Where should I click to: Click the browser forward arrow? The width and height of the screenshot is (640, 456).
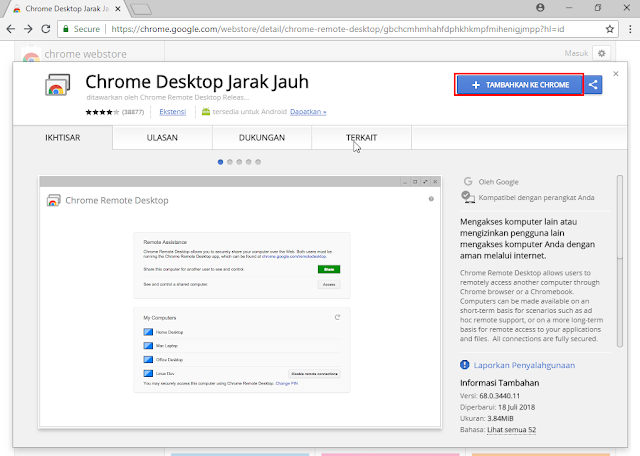[x=28, y=29]
